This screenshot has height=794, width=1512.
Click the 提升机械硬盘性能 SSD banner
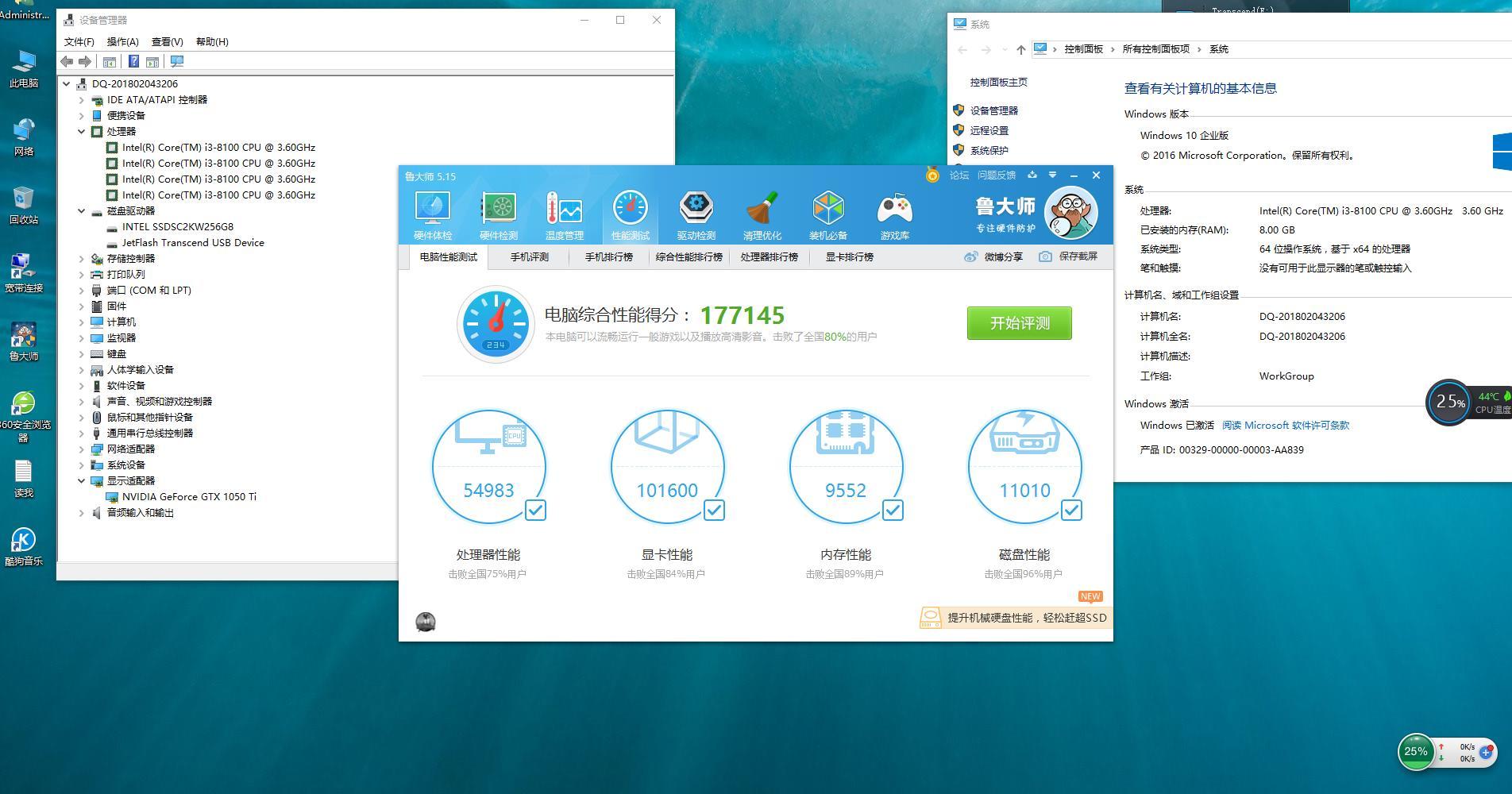[x=1015, y=618]
